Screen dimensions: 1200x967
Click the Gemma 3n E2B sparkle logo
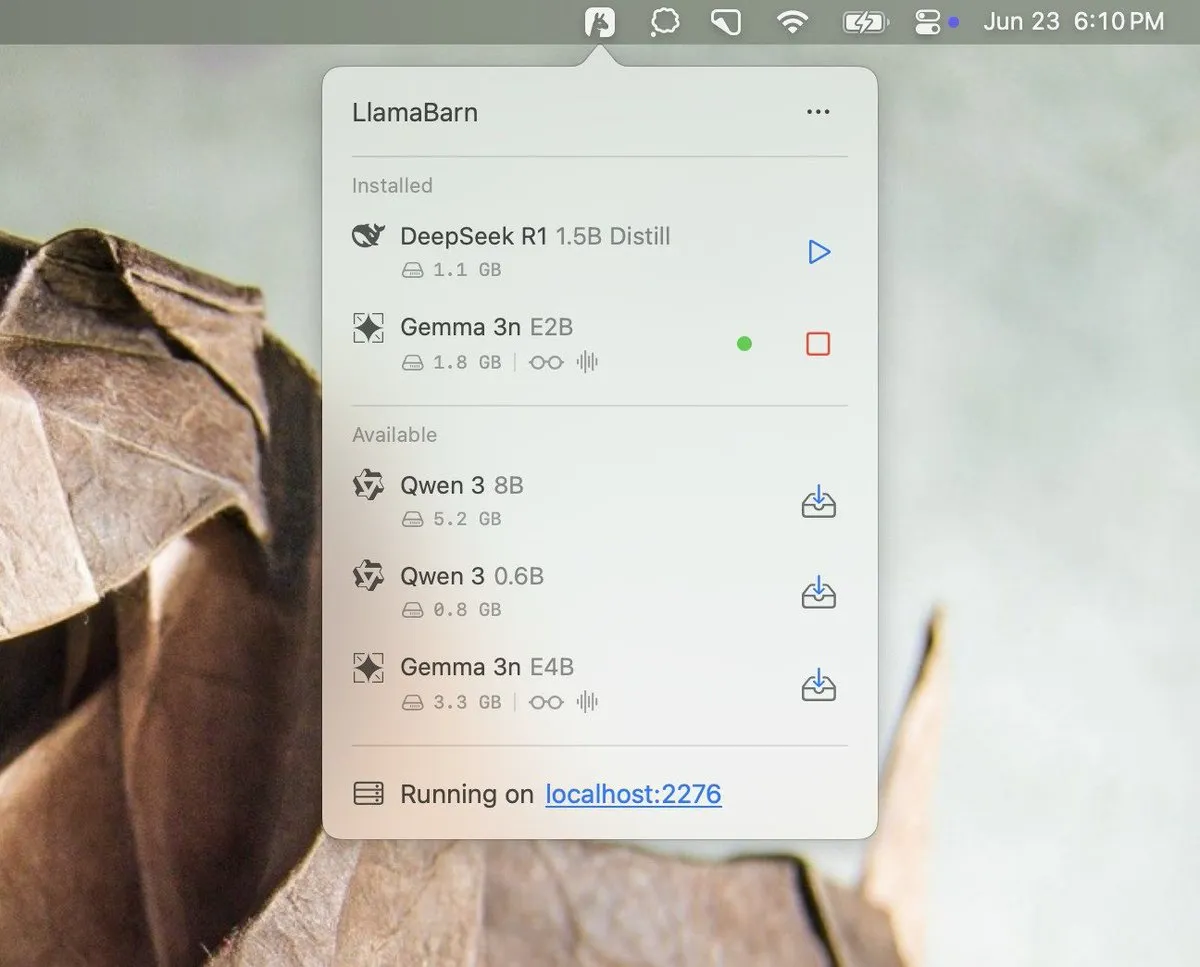[x=369, y=328]
